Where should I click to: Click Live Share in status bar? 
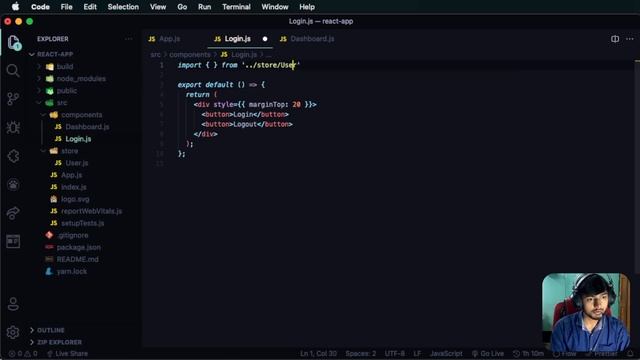click(67, 353)
